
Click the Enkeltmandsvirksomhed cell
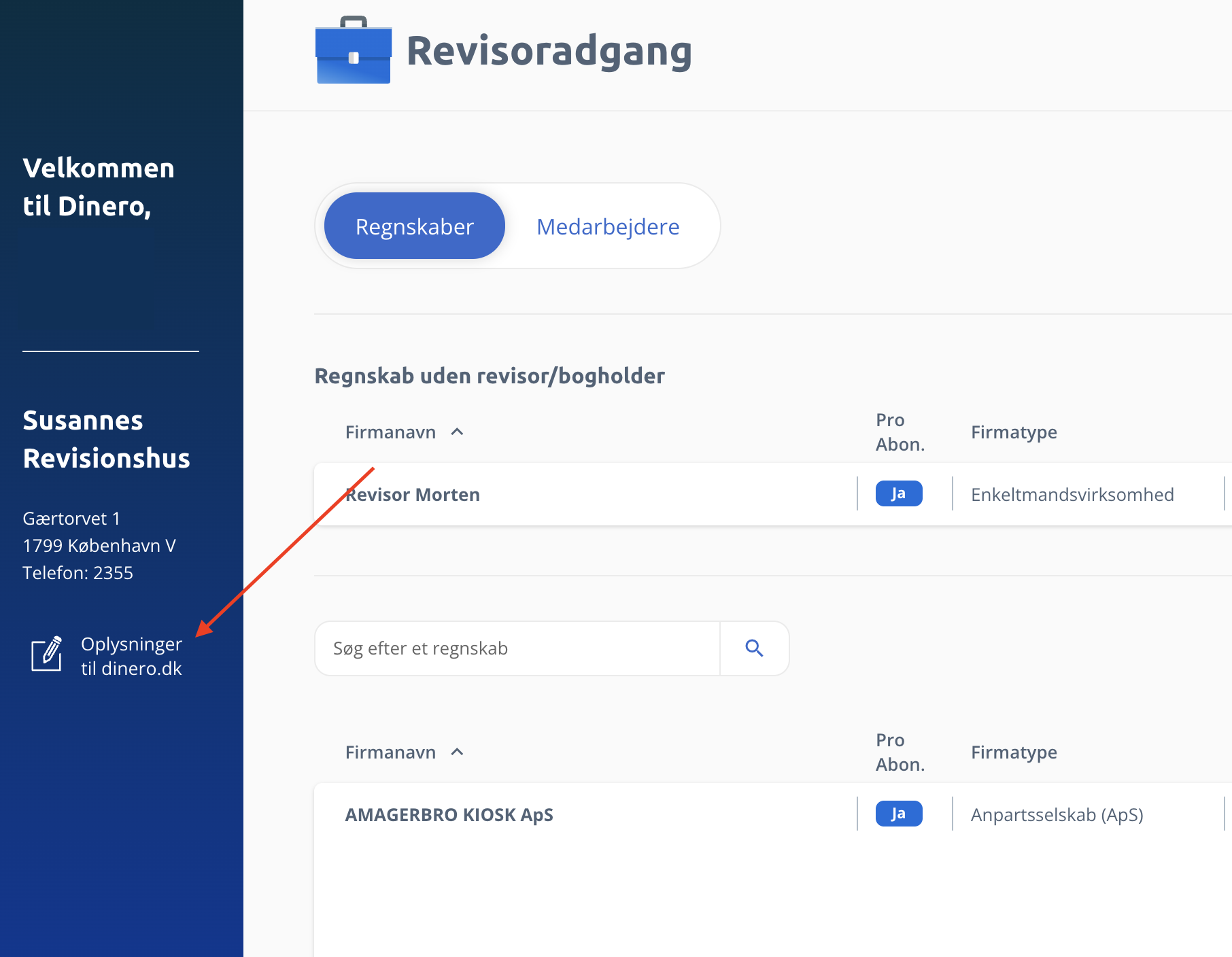pyautogui.click(x=1072, y=495)
